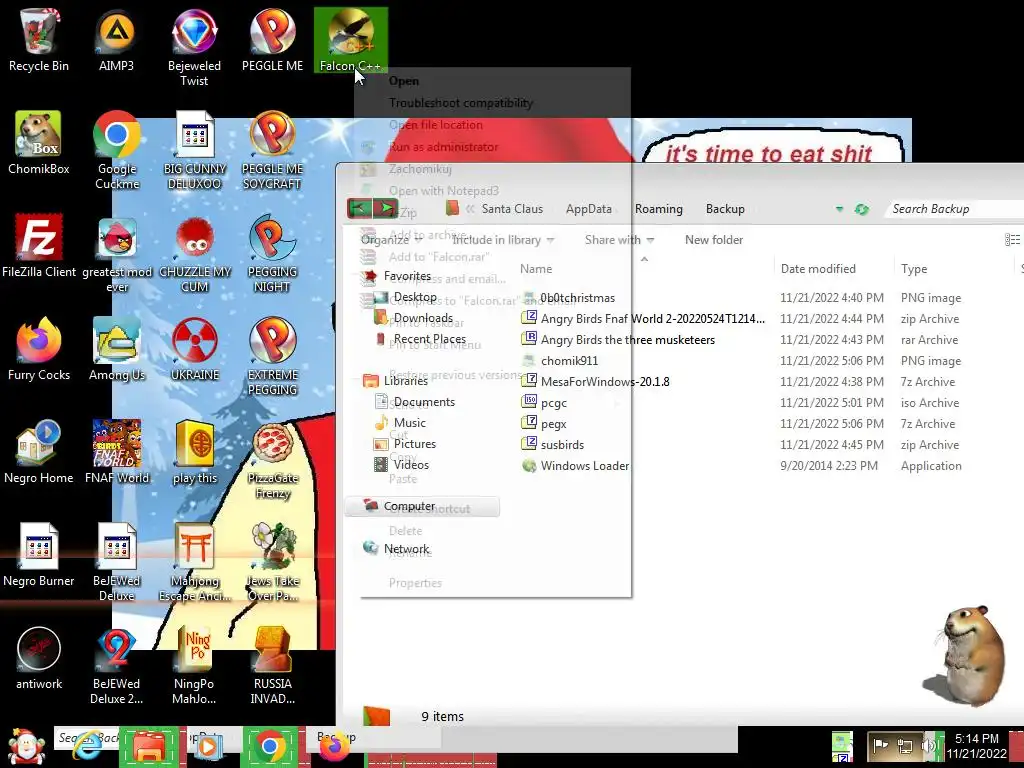Image resolution: width=1024 pixels, height=768 pixels.
Task: Click the Explorer back navigation arrow
Action: click(x=359, y=208)
